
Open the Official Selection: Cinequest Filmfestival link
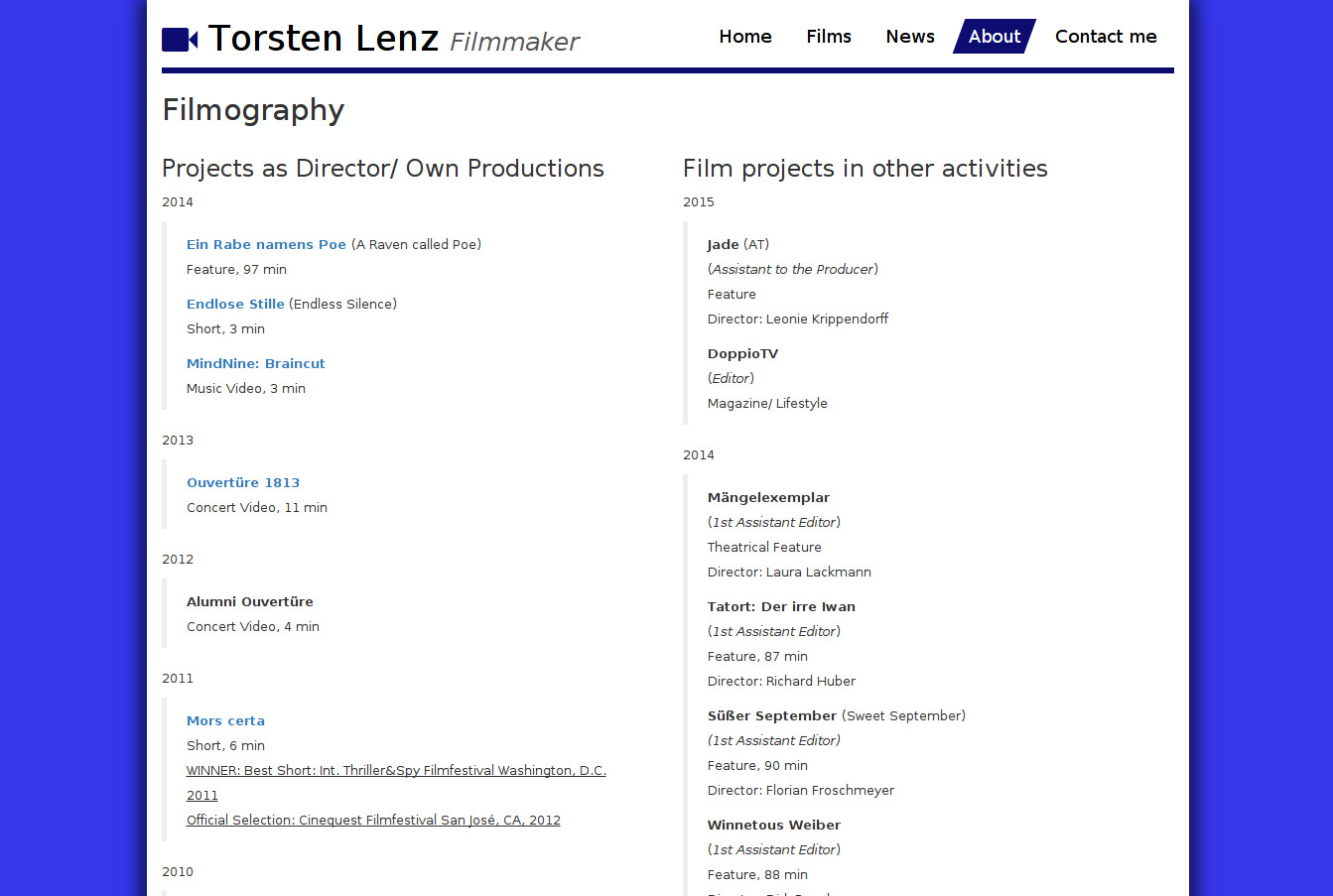pyautogui.click(x=373, y=821)
